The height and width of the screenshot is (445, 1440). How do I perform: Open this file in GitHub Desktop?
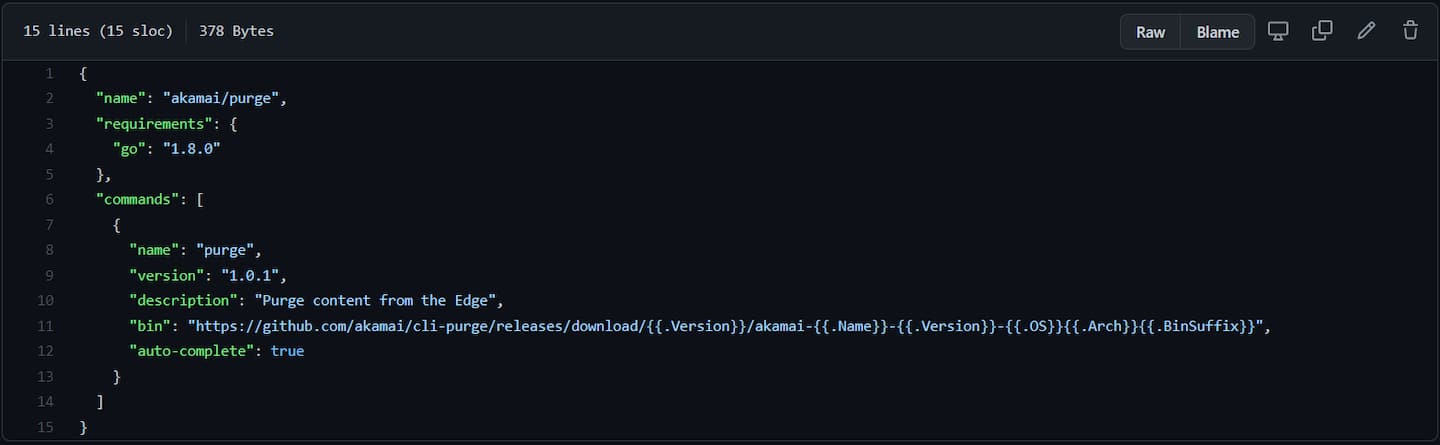1278,31
